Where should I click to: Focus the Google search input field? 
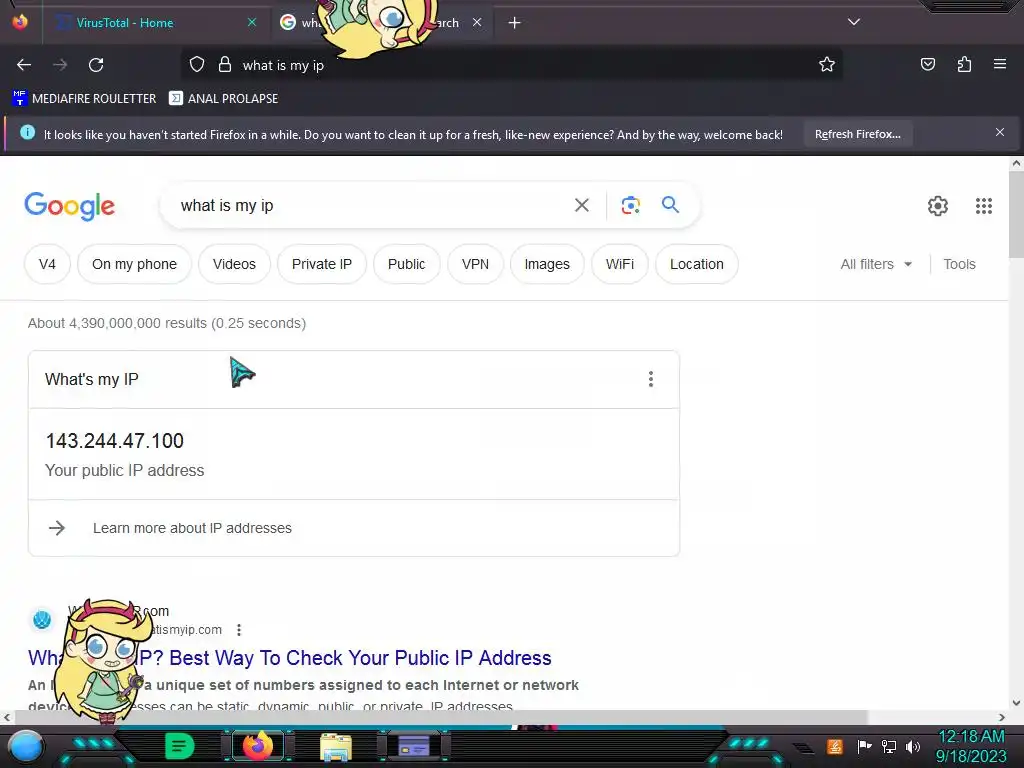pos(372,206)
